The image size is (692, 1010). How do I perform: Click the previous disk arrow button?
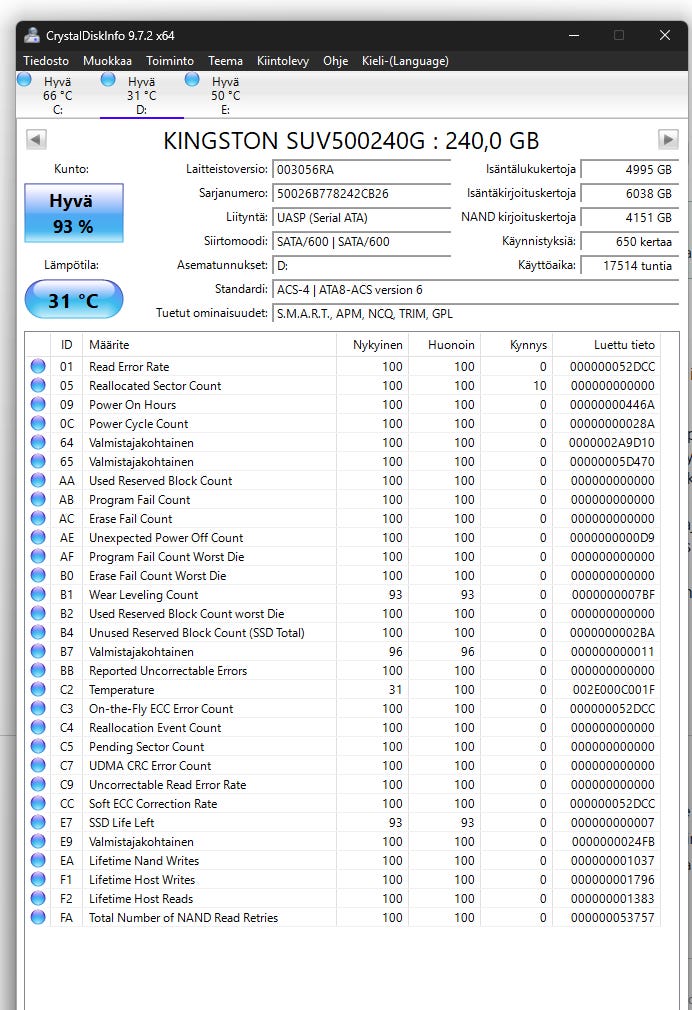point(36,139)
